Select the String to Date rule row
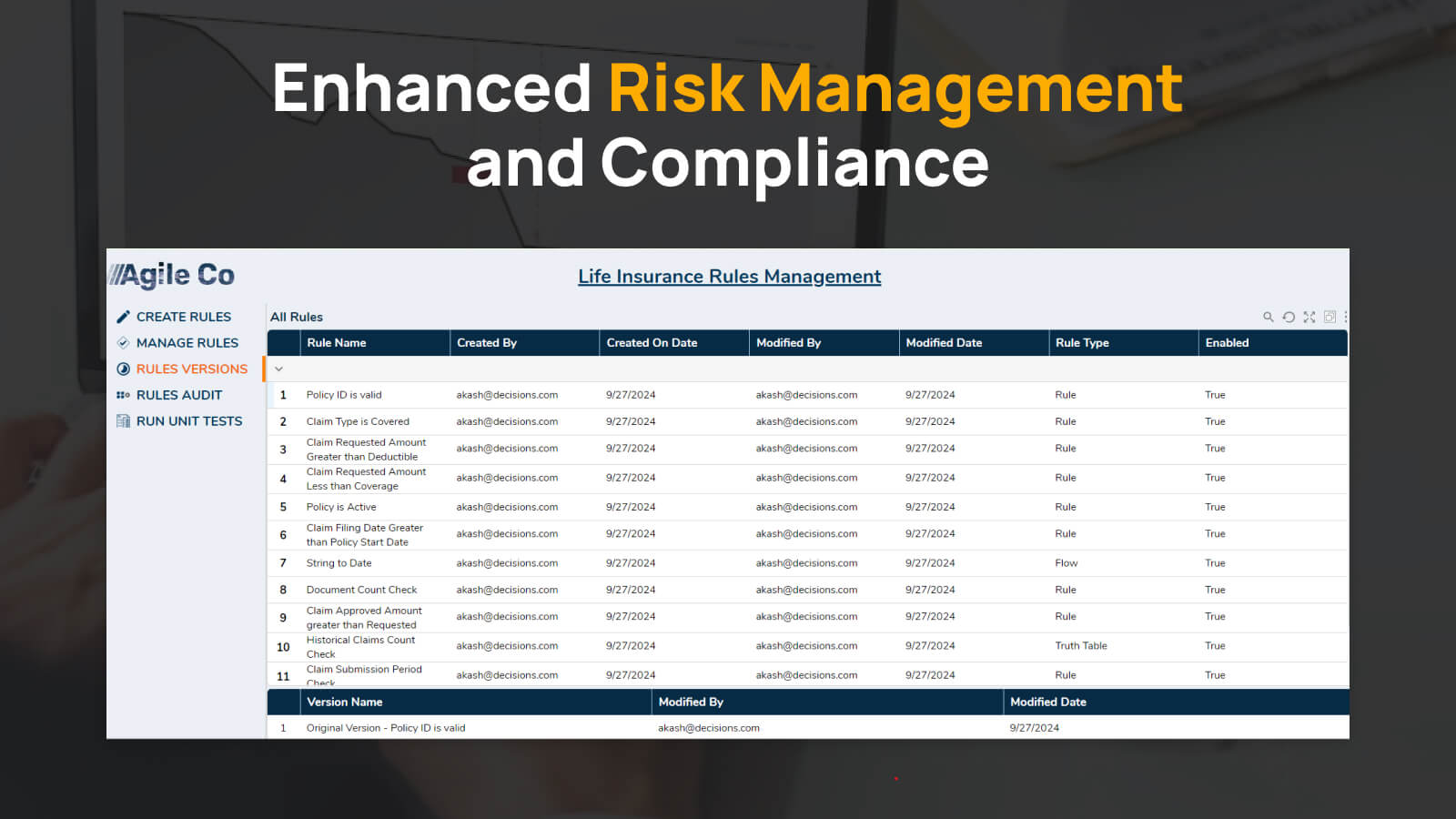This screenshot has height=819, width=1456. [339, 563]
